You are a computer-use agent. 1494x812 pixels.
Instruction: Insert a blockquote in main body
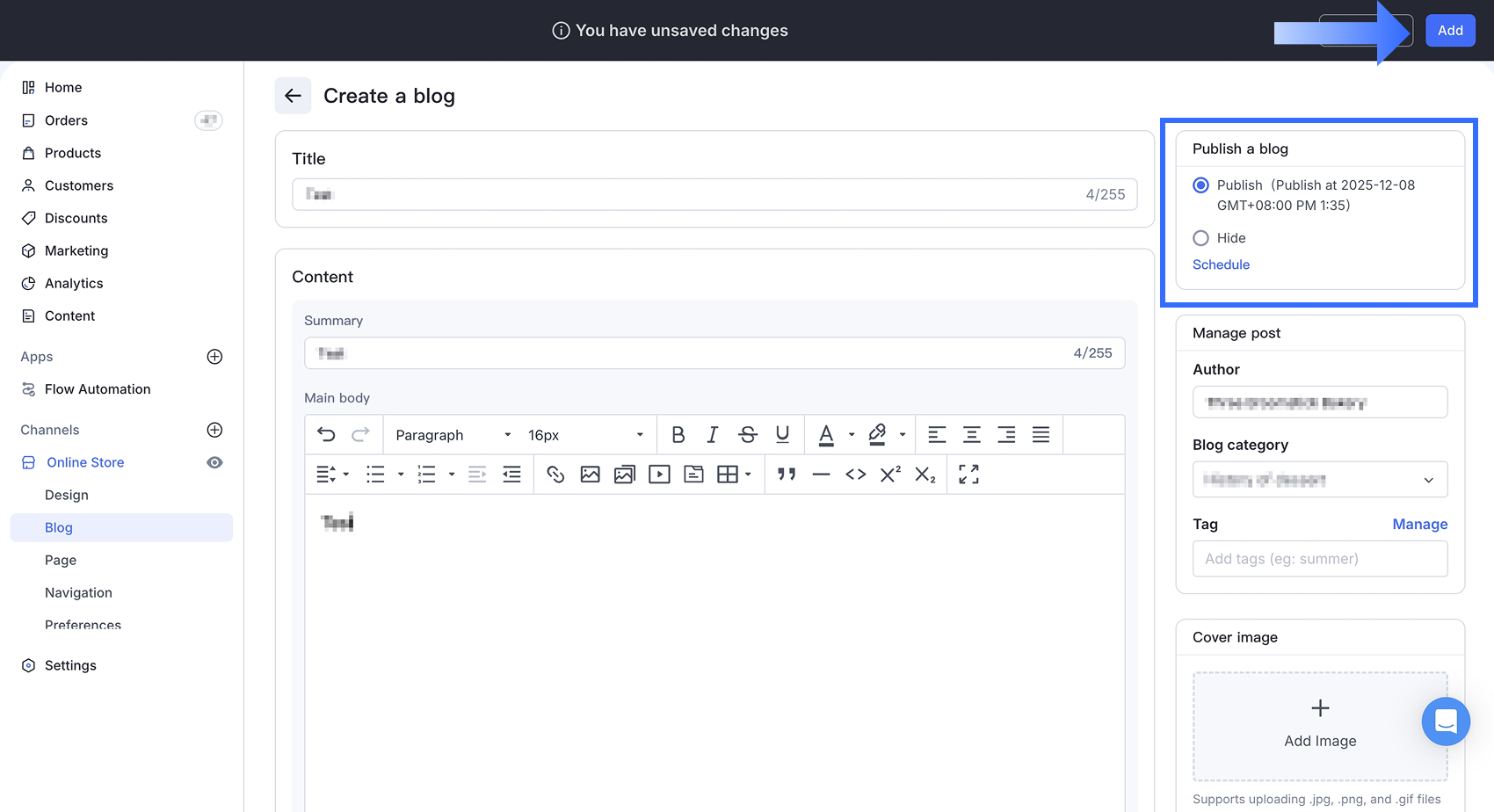[x=787, y=475]
